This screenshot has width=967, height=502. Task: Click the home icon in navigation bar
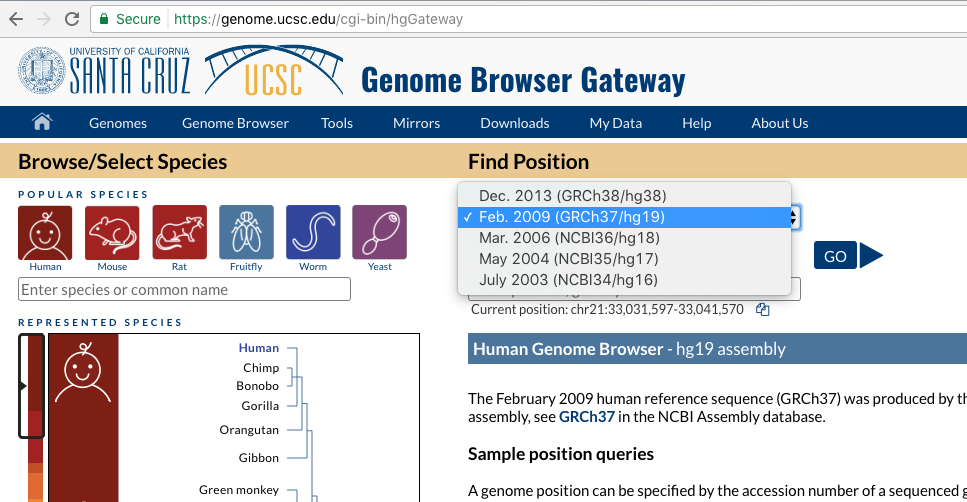click(42, 122)
